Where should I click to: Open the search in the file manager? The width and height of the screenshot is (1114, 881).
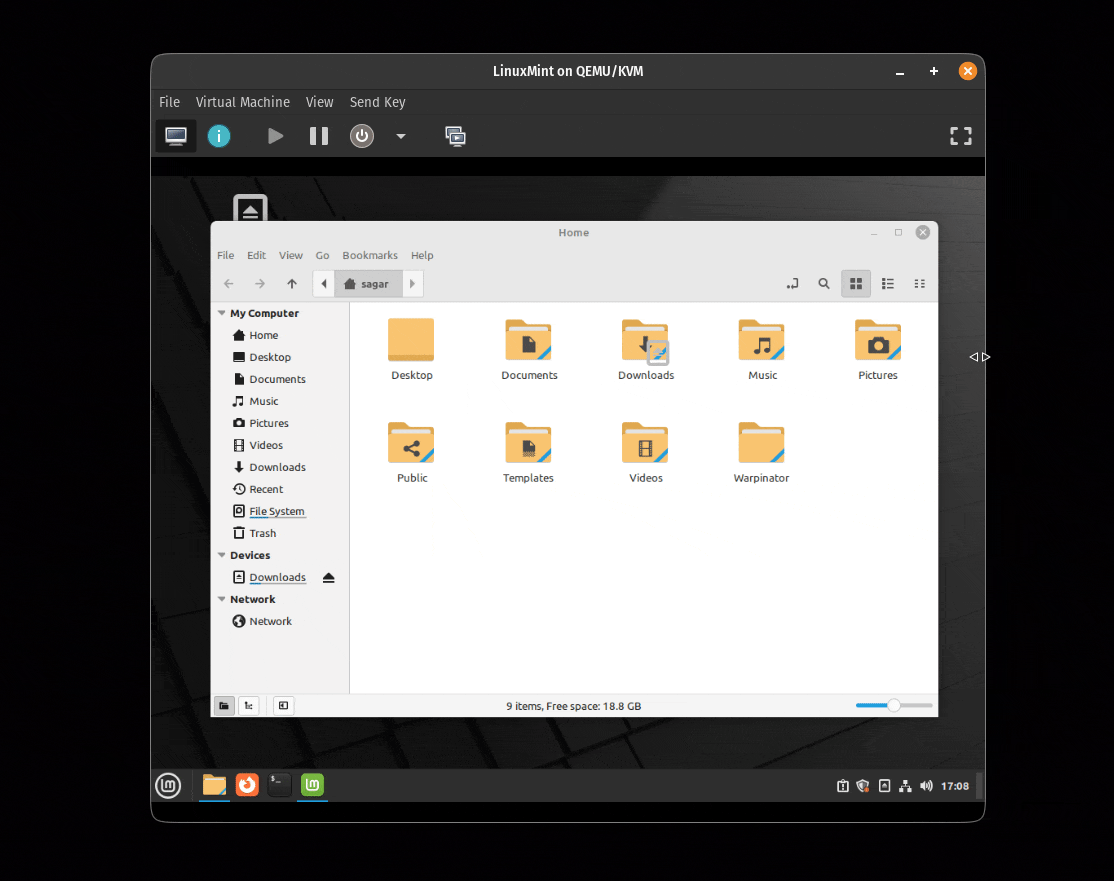click(824, 283)
